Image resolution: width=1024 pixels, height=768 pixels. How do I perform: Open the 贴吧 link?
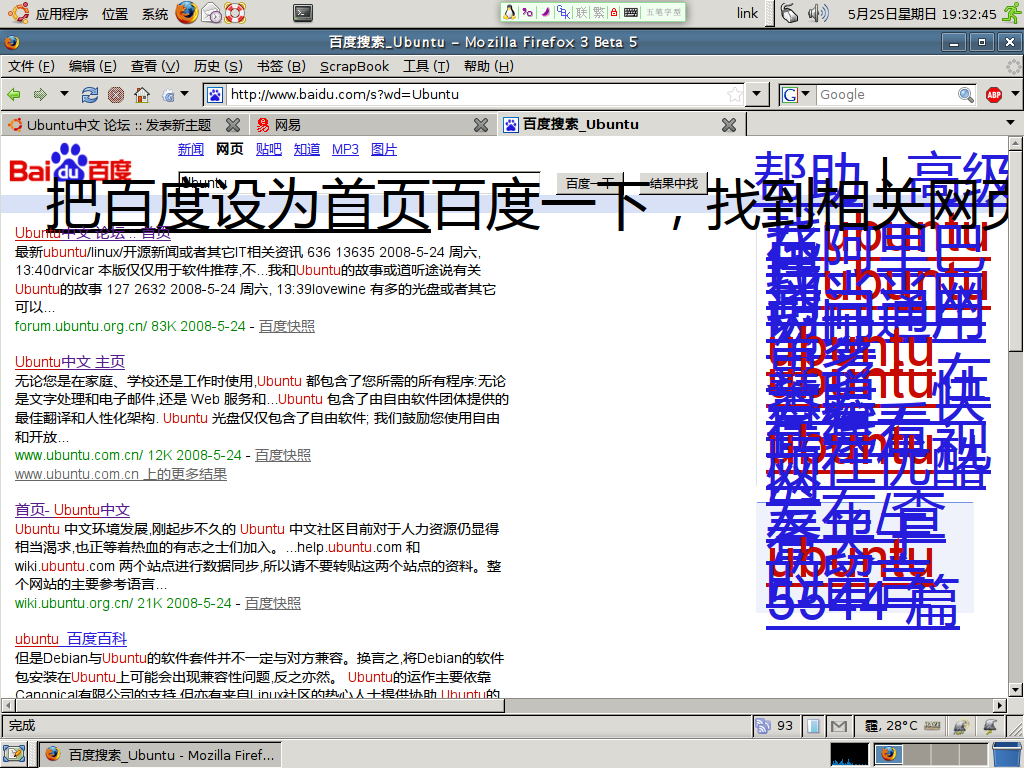[x=268, y=150]
